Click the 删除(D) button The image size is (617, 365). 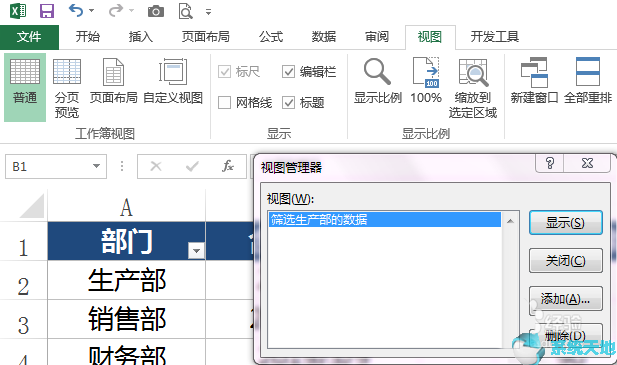[x=565, y=336]
